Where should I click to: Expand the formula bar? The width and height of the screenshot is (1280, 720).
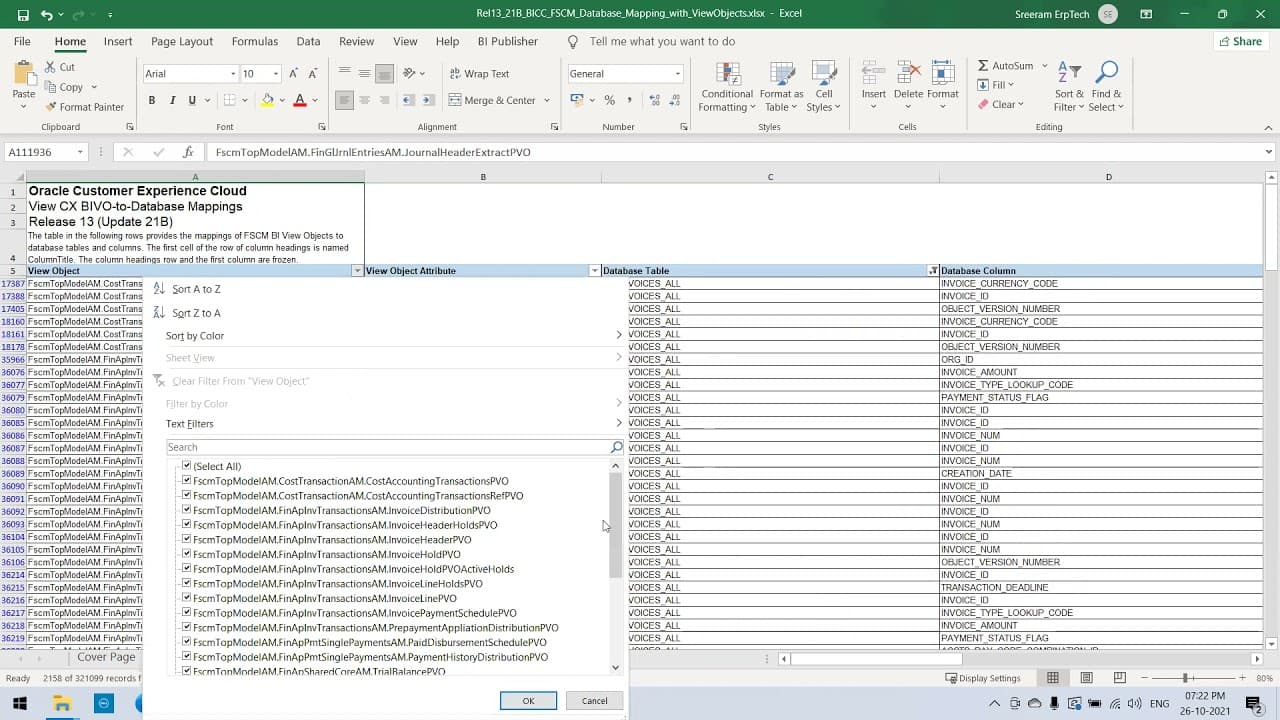pos(1268,152)
